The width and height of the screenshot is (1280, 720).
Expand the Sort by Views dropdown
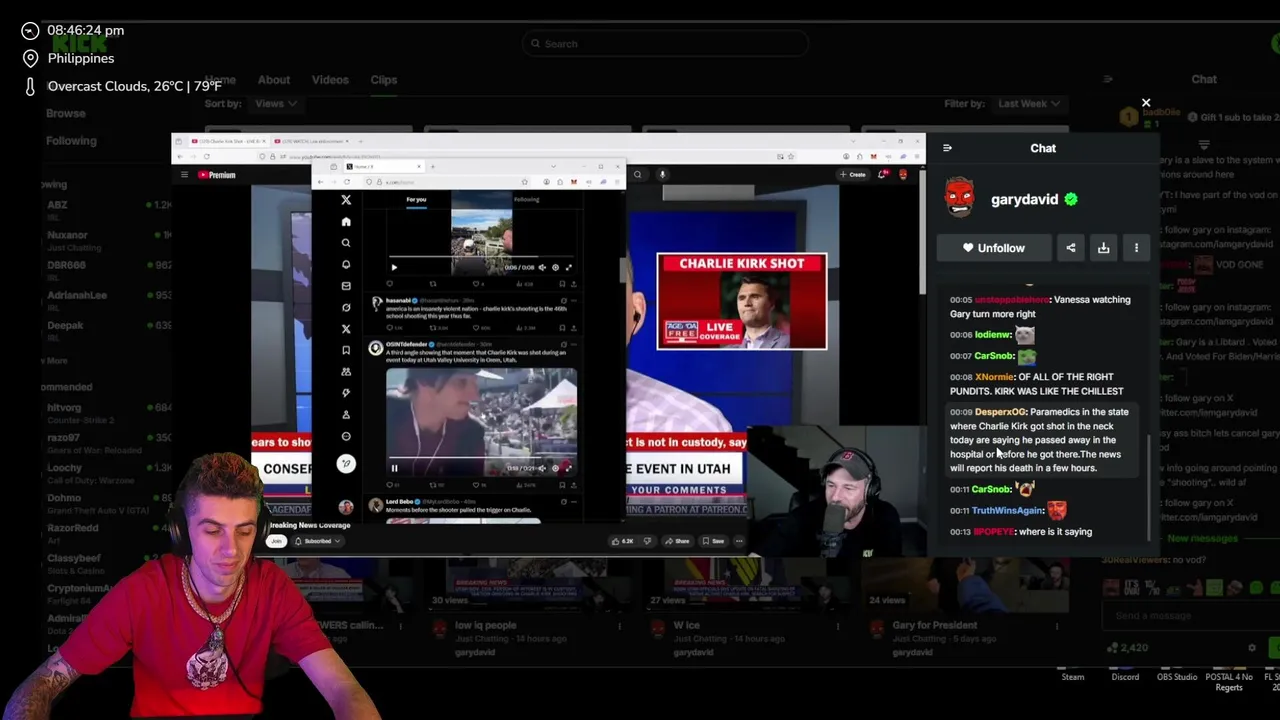pyautogui.click(x=275, y=103)
